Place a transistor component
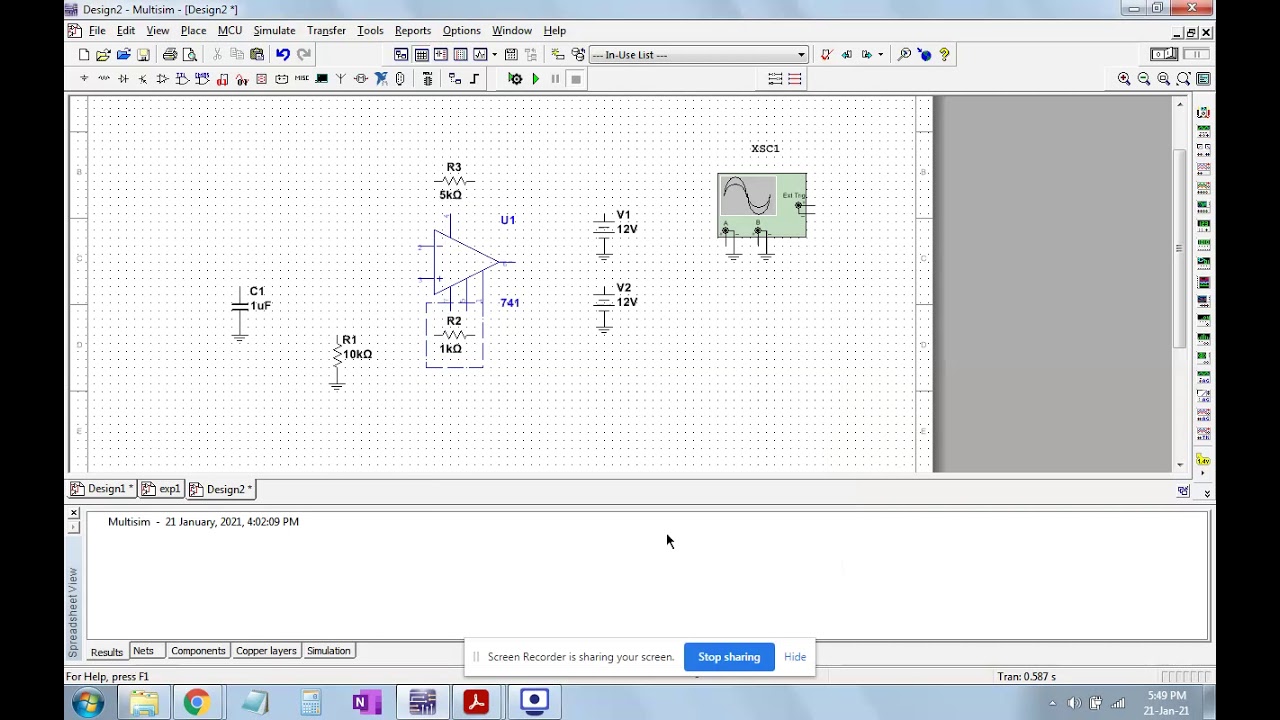The height and width of the screenshot is (720, 1280). point(143,79)
